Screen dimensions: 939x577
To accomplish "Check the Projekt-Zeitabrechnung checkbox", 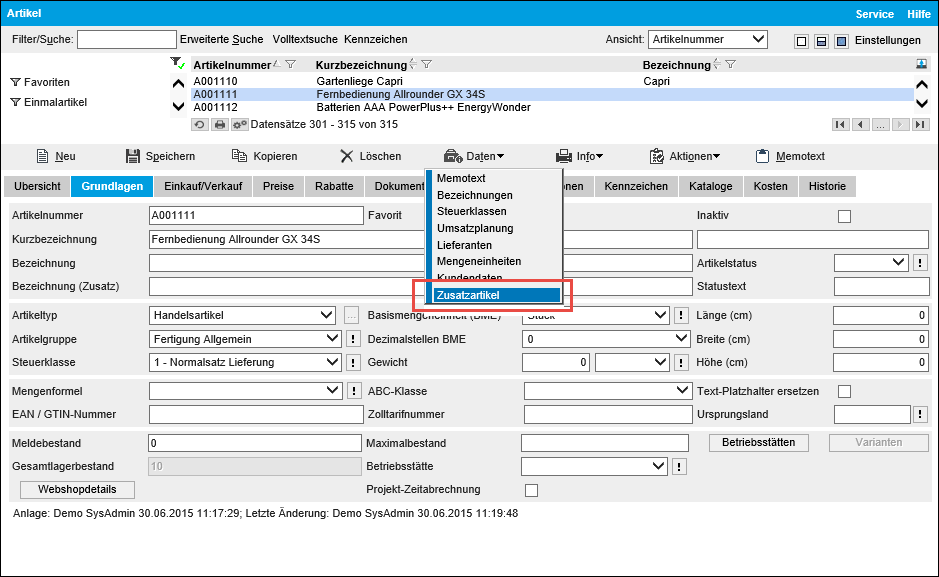I will (x=531, y=490).
